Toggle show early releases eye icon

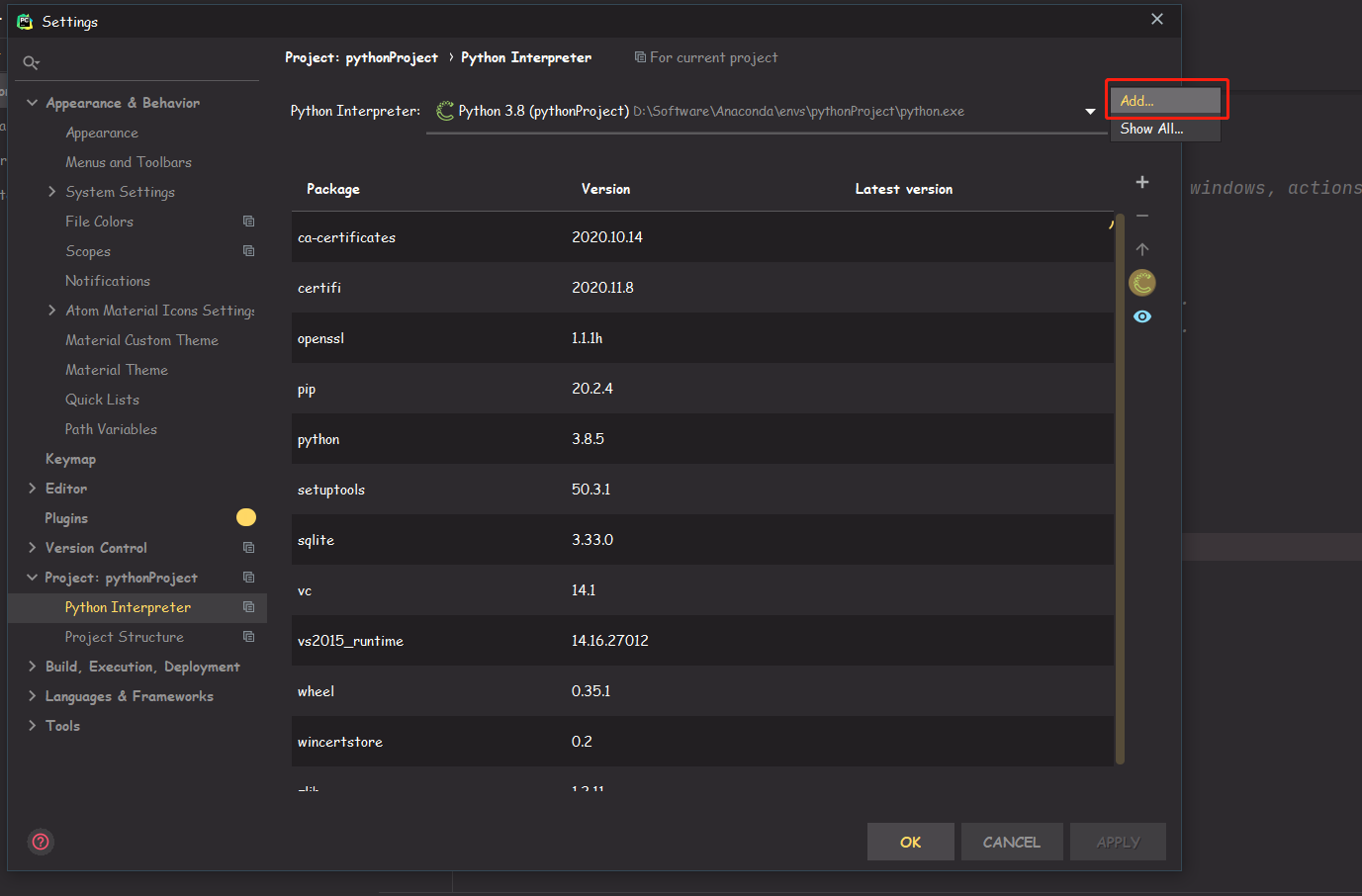(x=1142, y=316)
